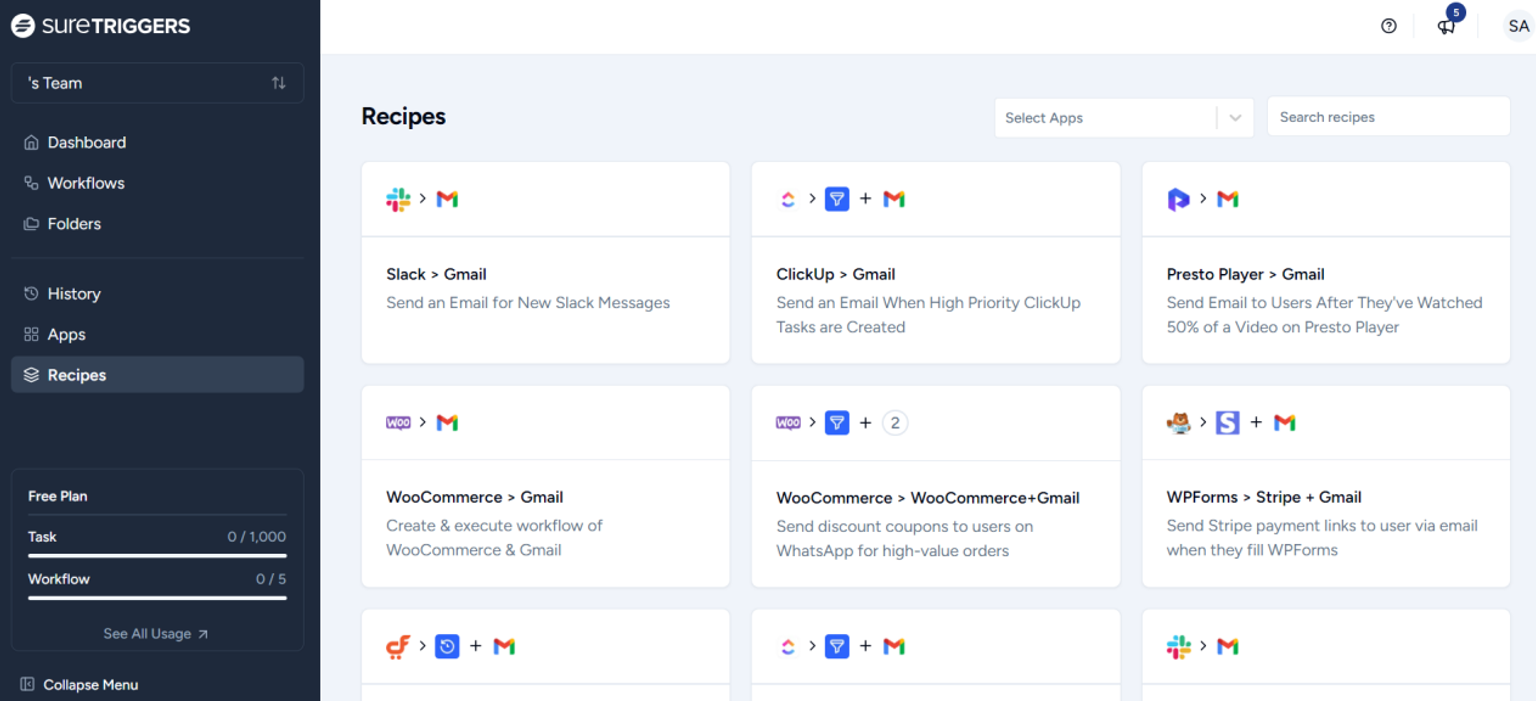The width and height of the screenshot is (1536, 701).
Task: Click the Workflow usage progress bar
Action: click(157, 598)
